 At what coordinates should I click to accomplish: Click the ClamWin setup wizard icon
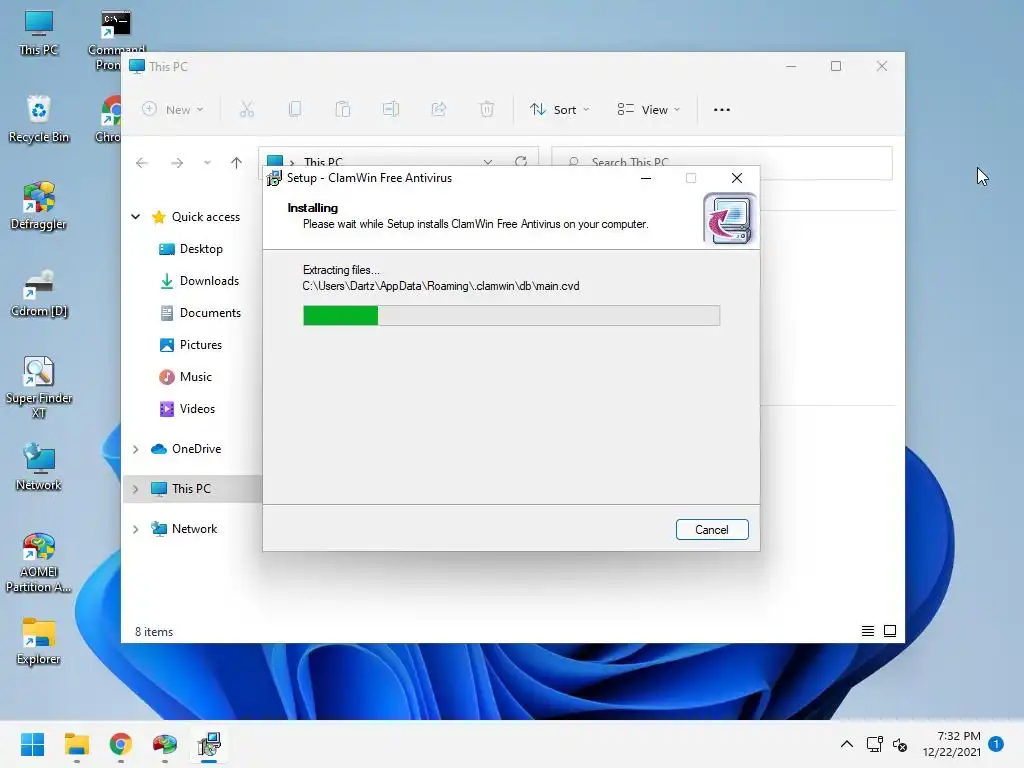729,219
